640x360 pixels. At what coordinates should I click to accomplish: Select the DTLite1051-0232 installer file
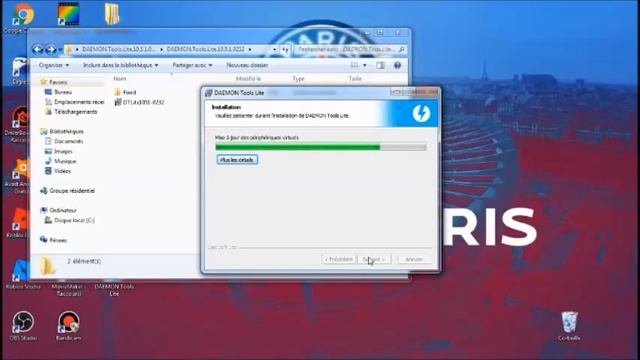pos(139,102)
